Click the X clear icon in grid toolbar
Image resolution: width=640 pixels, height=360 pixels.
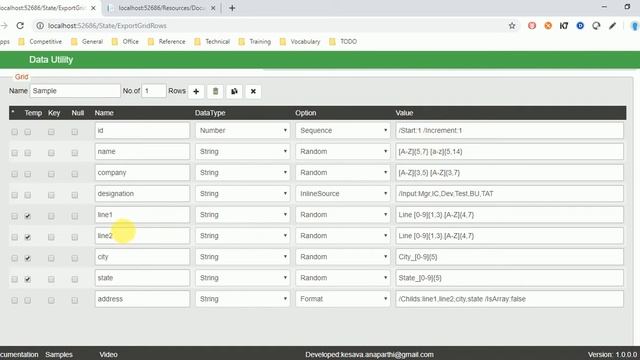coord(253,91)
